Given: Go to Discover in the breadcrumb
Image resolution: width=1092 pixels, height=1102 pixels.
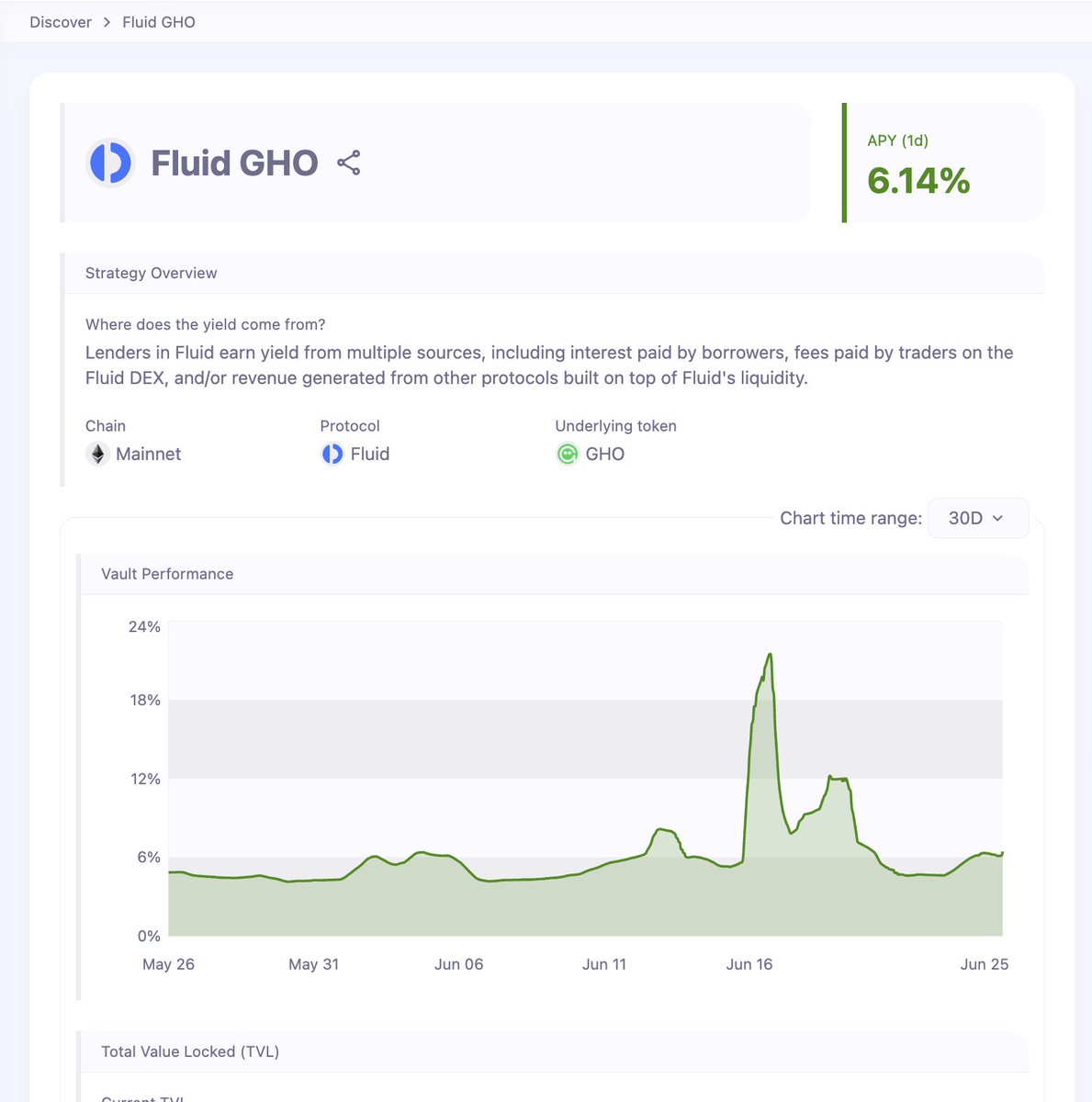Looking at the screenshot, I should click(x=61, y=22).
